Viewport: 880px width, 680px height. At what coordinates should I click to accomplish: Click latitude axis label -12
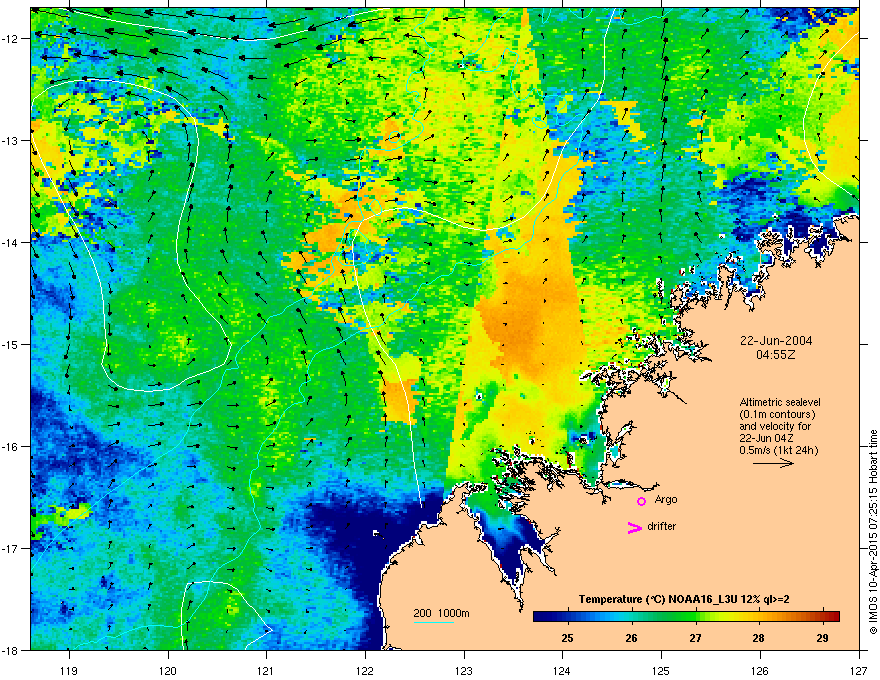(x=11, y=39)
